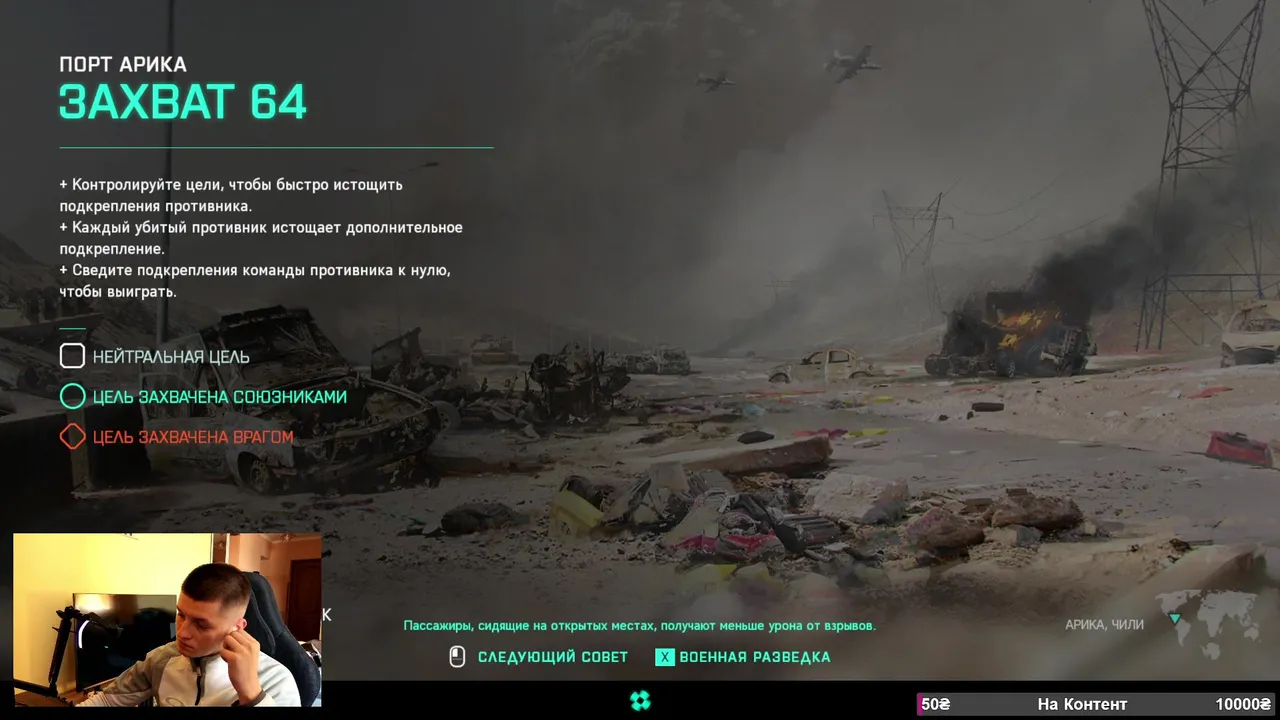The width and height of the screenshot is (1280, 720).
Task: Click the line 'Контролируйте цели, чтобы быстро истощить'
Action: pos(231,185)
